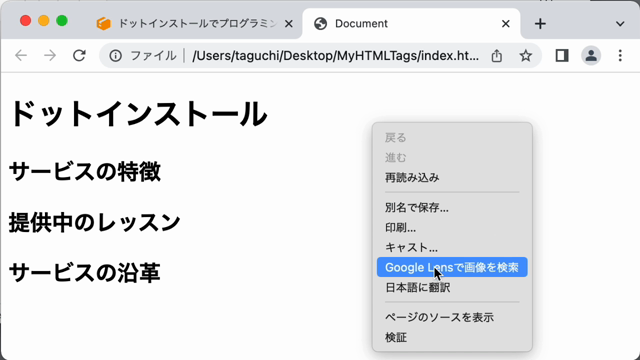
Task: Choose 再読み込み in the context menu
Action: [452, 178]
